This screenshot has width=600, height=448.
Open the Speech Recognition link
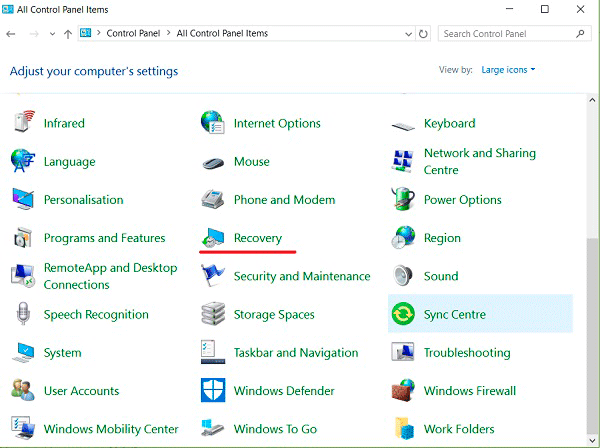pyautogui.click(x=96, y=314)
